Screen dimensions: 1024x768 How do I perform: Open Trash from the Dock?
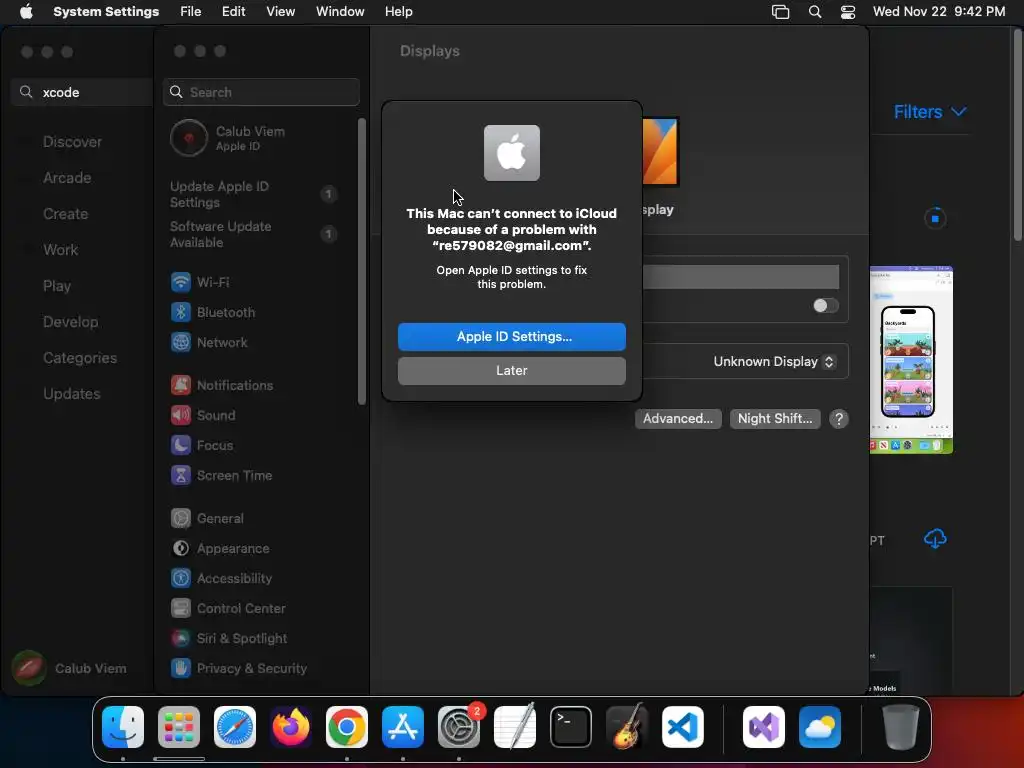(x=901, y=727)
